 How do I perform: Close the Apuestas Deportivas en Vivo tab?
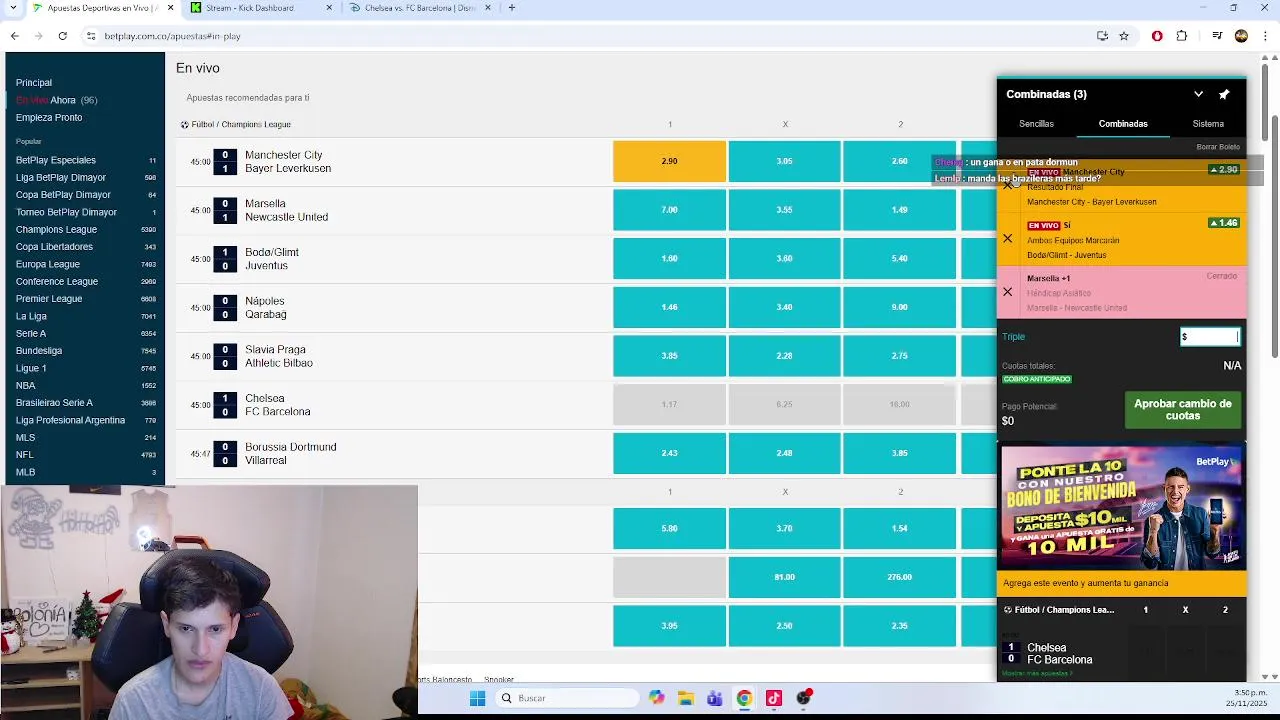(171, 8)
